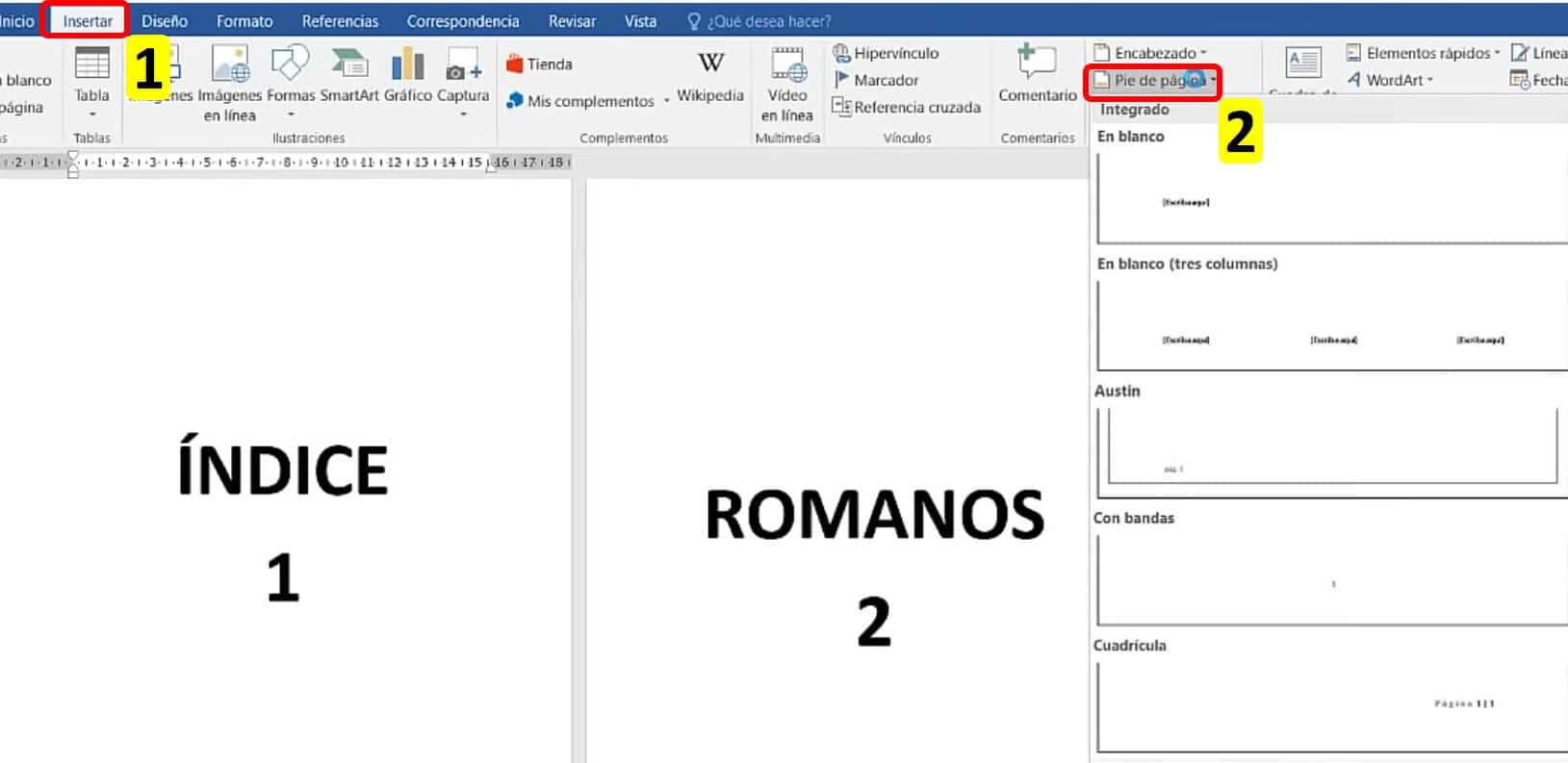This screenshot has width=1568, height=763.
Task: Insert a Línea de firma
Action: pos(1538,53)
